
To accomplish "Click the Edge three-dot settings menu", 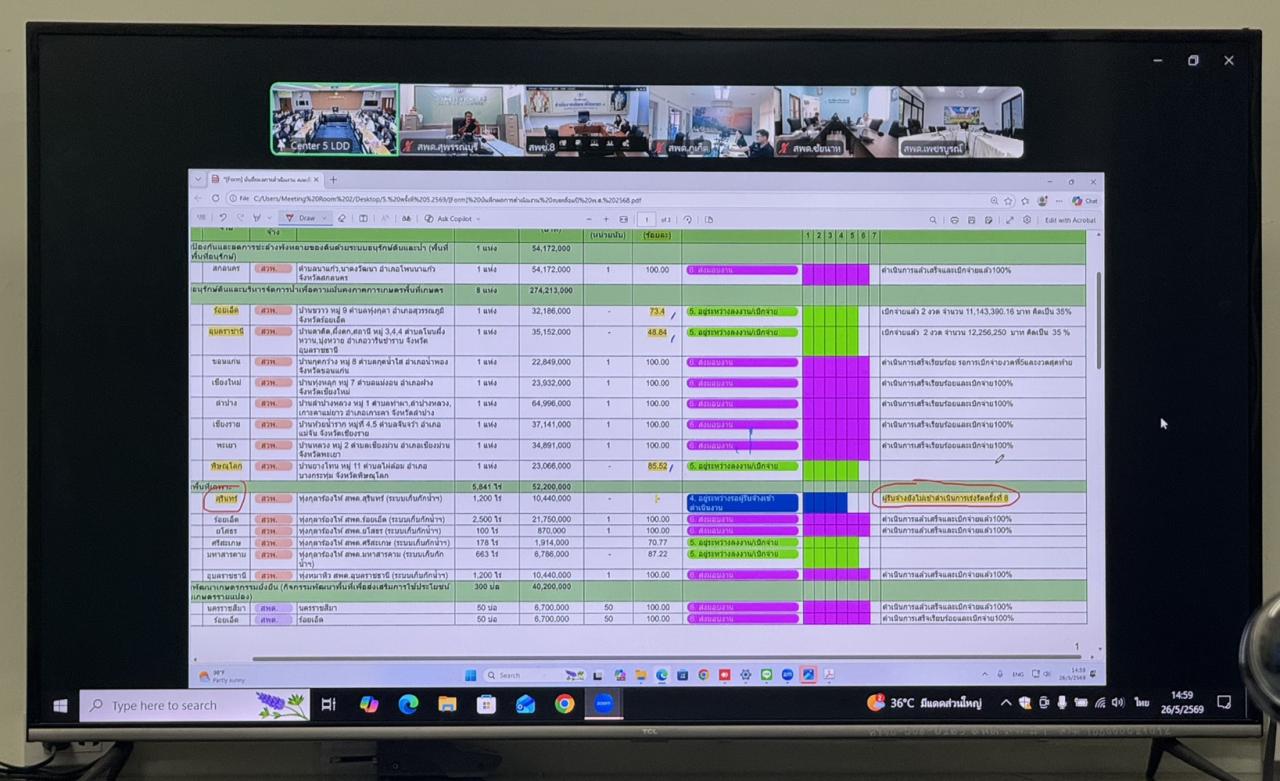I will [1061, 200].
